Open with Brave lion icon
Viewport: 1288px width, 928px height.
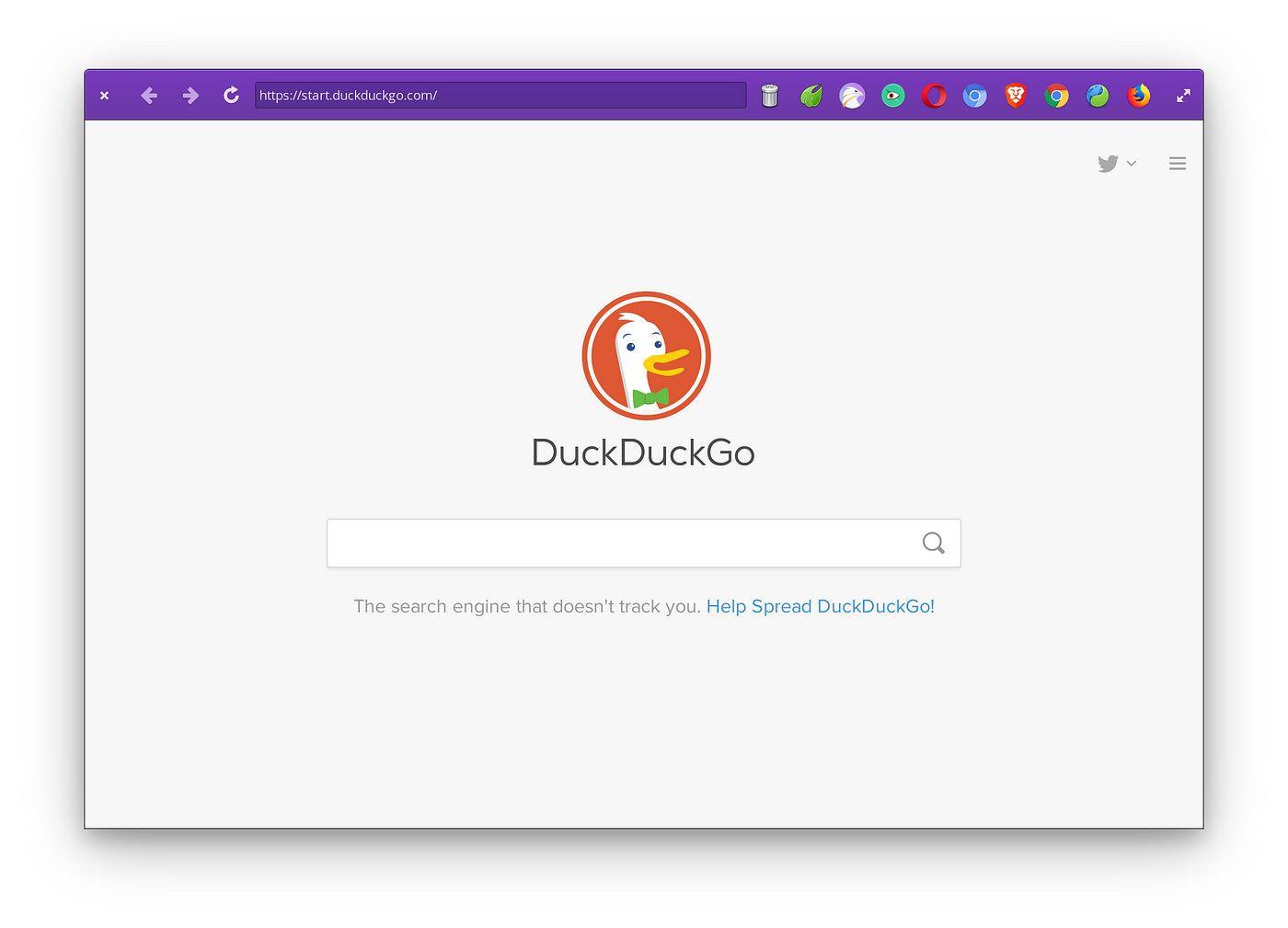1016,96
